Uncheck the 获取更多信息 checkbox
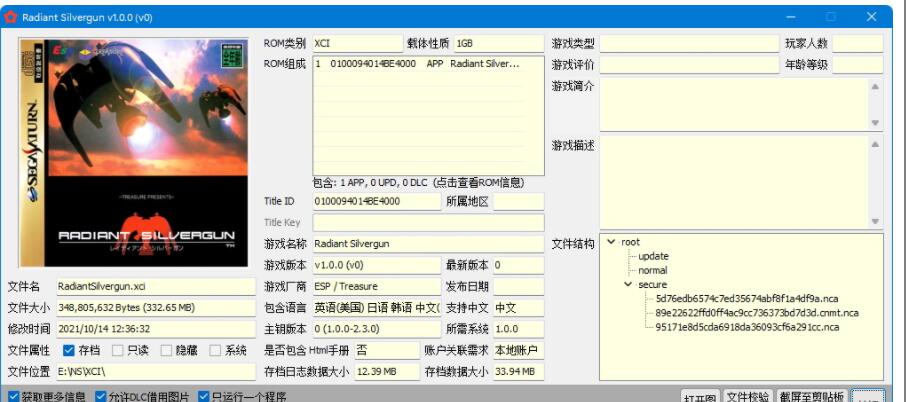906x402 pixels. point(14,397)
